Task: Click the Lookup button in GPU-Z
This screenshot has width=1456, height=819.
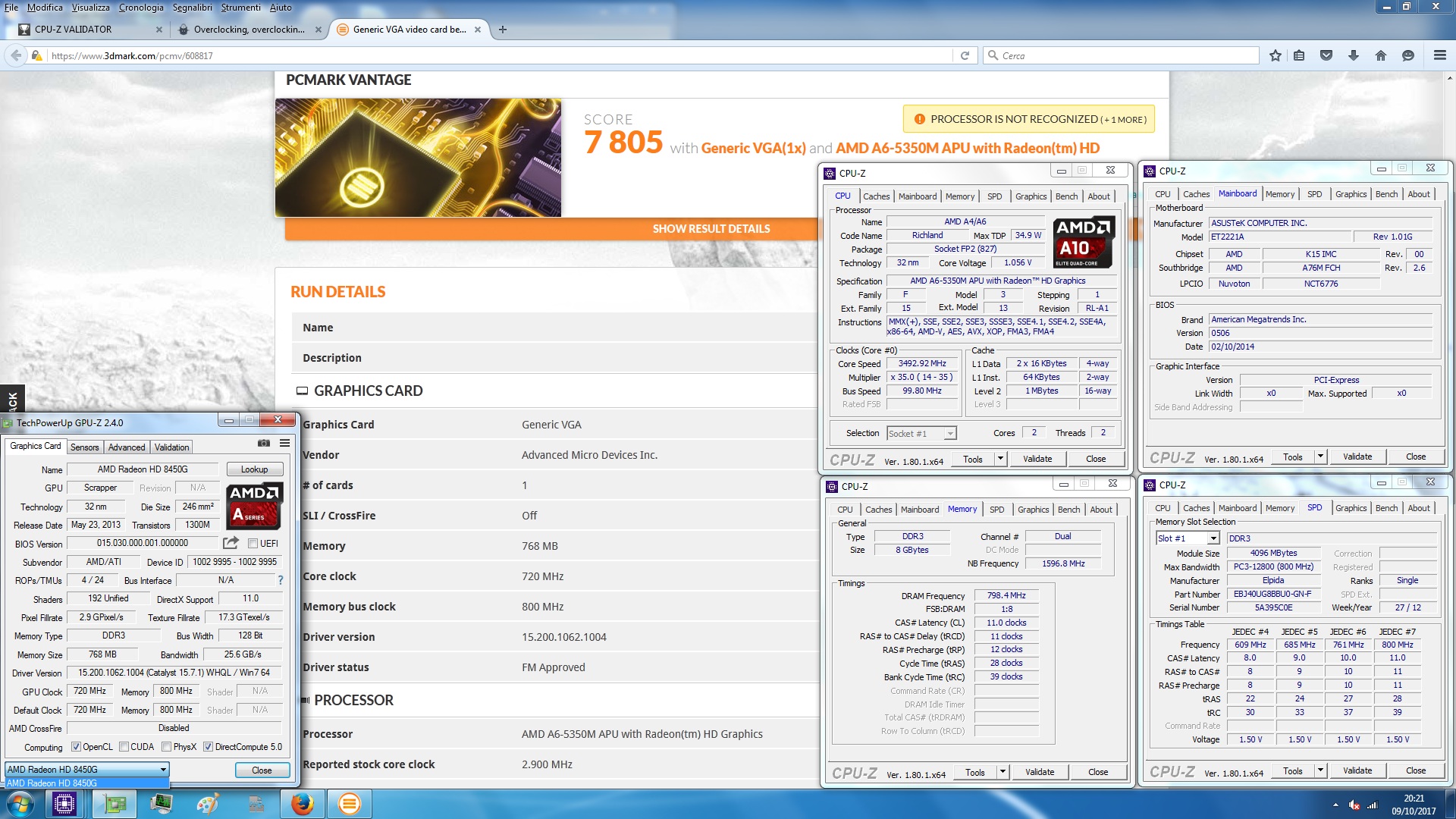Action: click(x=255, y=469)
